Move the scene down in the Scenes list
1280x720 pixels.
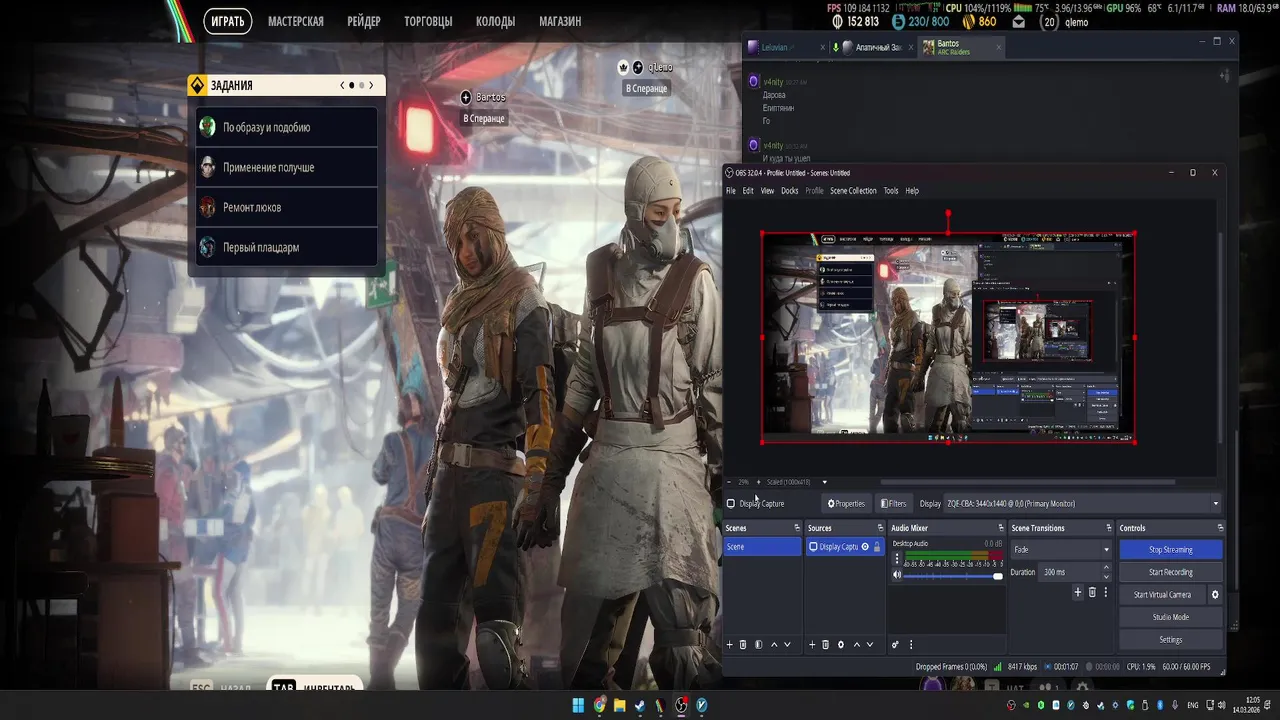[787, 645]
